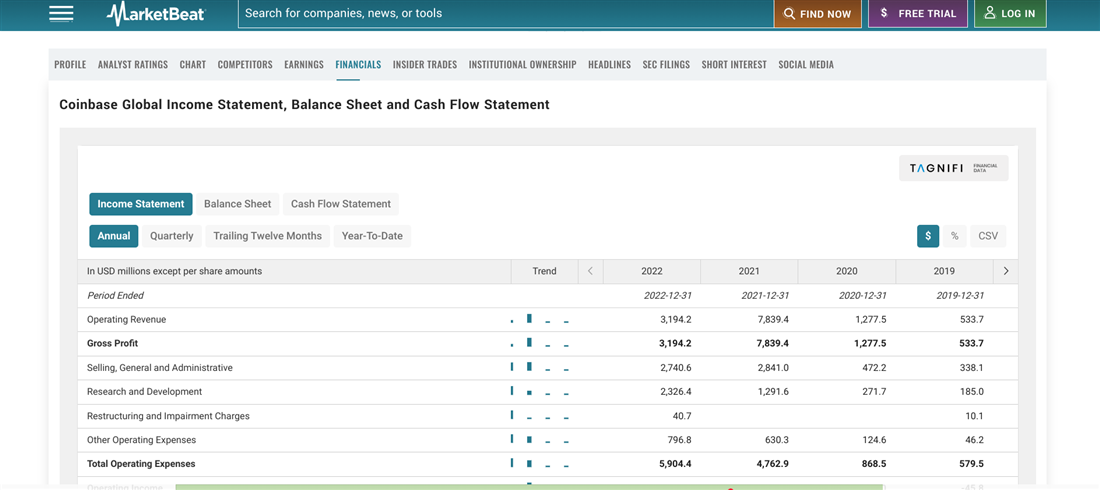Focus the company search input field

point(505,14)
